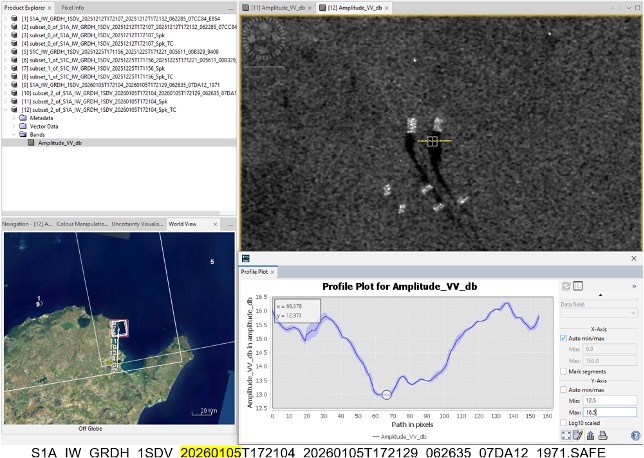Viewport: 644px width, 458px height.
Task: Open the Uncertainty Visualisation tab
Action: point(137,224)
